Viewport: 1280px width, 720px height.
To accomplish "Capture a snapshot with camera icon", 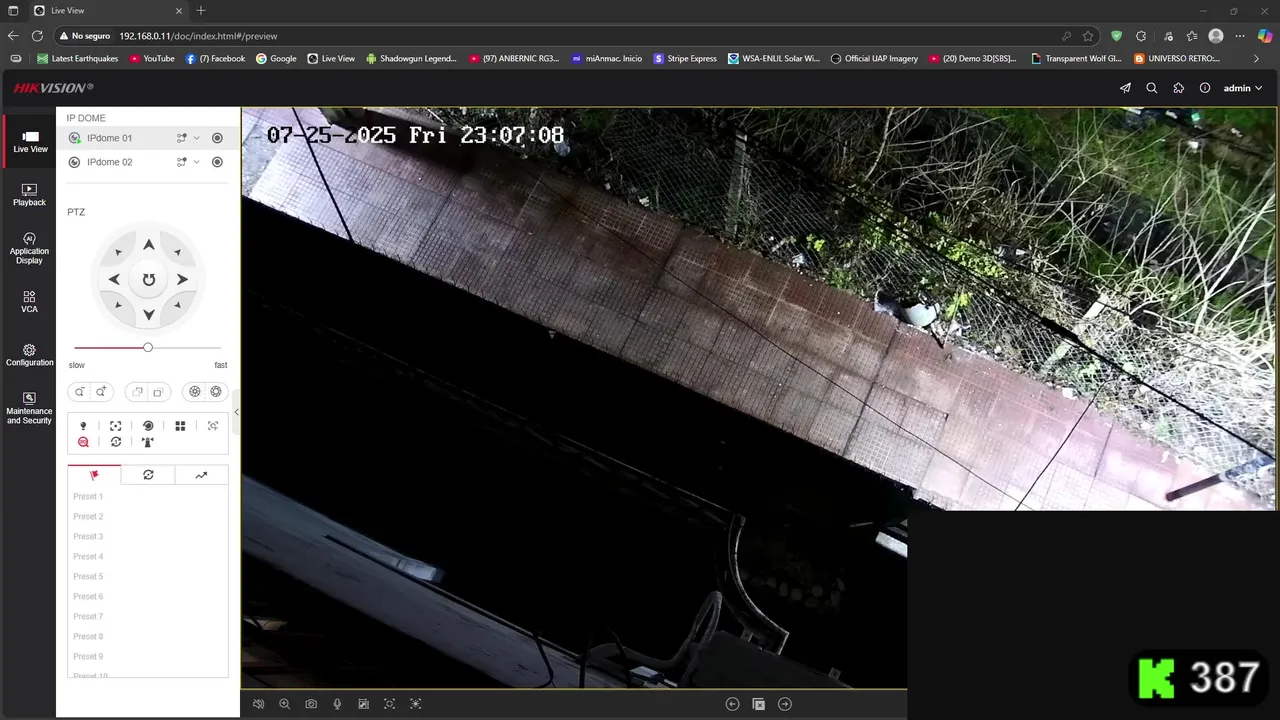I will [x=311, y=704].
